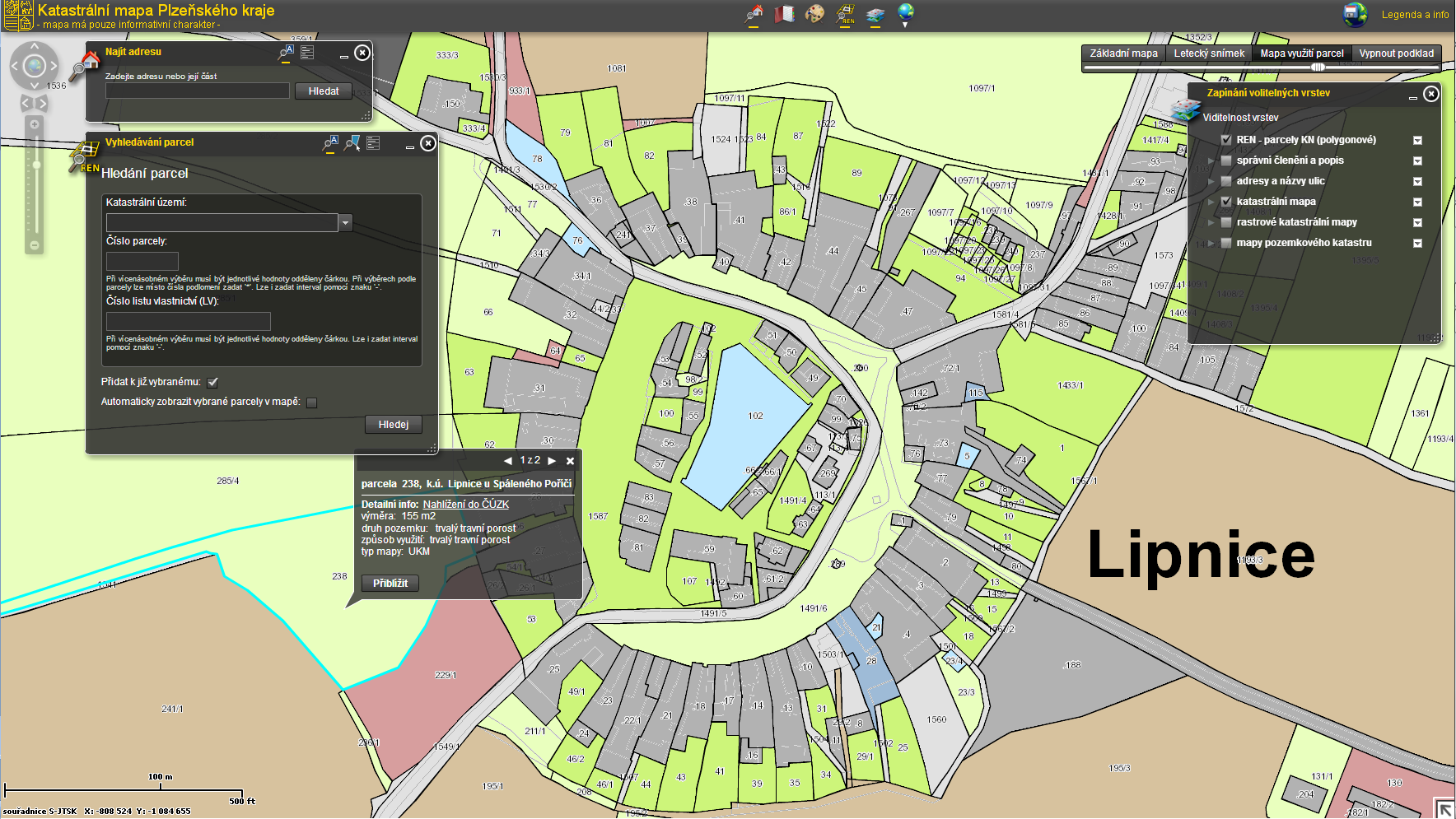The image size is (1456, 819).
Task: Pan the map south with down arrow
Action: [35, 85]
